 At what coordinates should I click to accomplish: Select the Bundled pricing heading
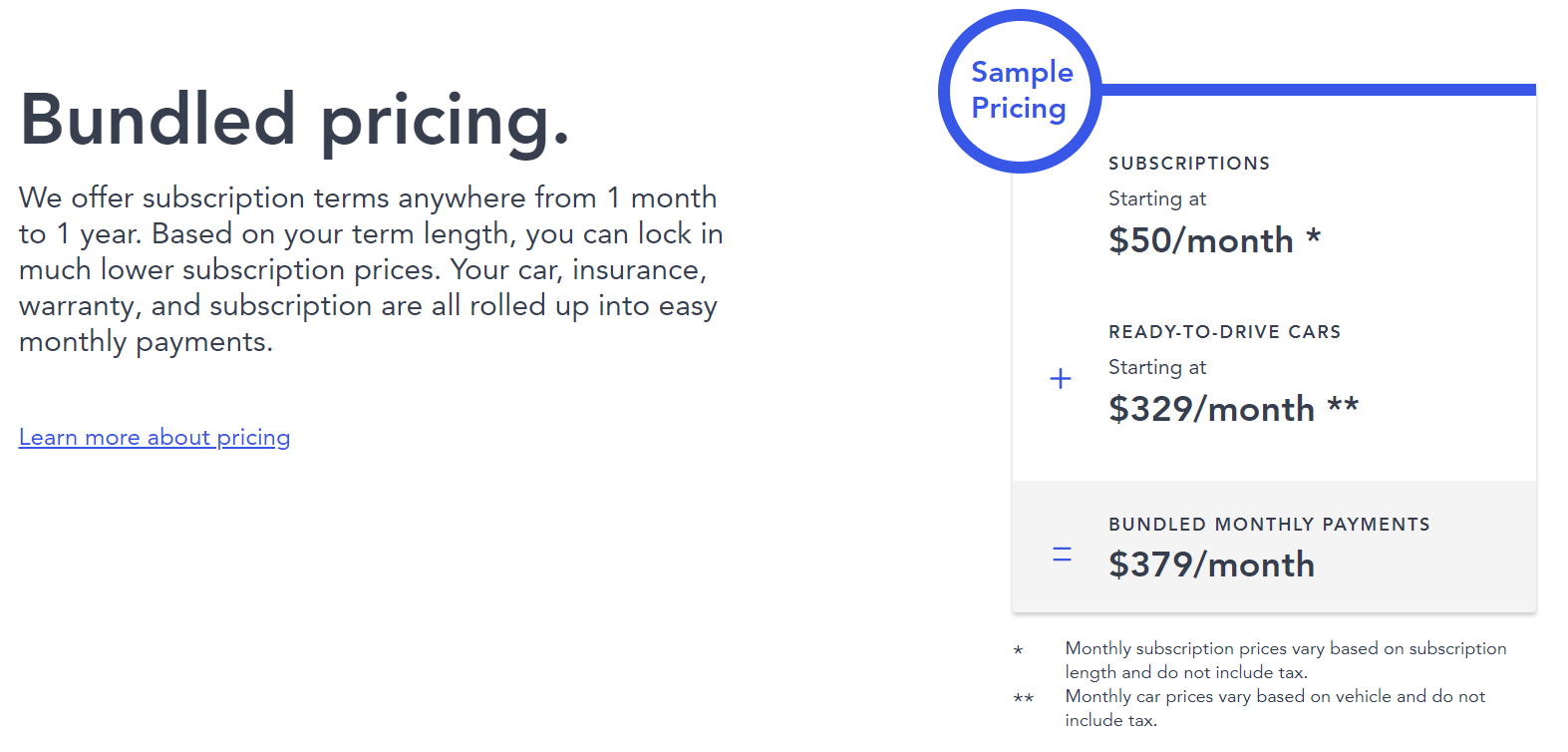coord(294,120)
